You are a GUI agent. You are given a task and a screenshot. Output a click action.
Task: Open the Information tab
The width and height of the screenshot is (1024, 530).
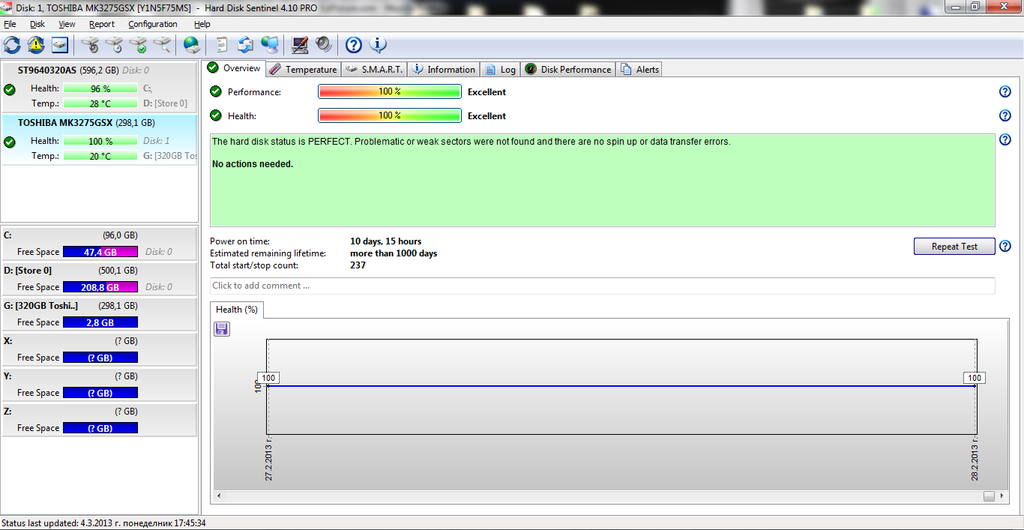[443, 69]
